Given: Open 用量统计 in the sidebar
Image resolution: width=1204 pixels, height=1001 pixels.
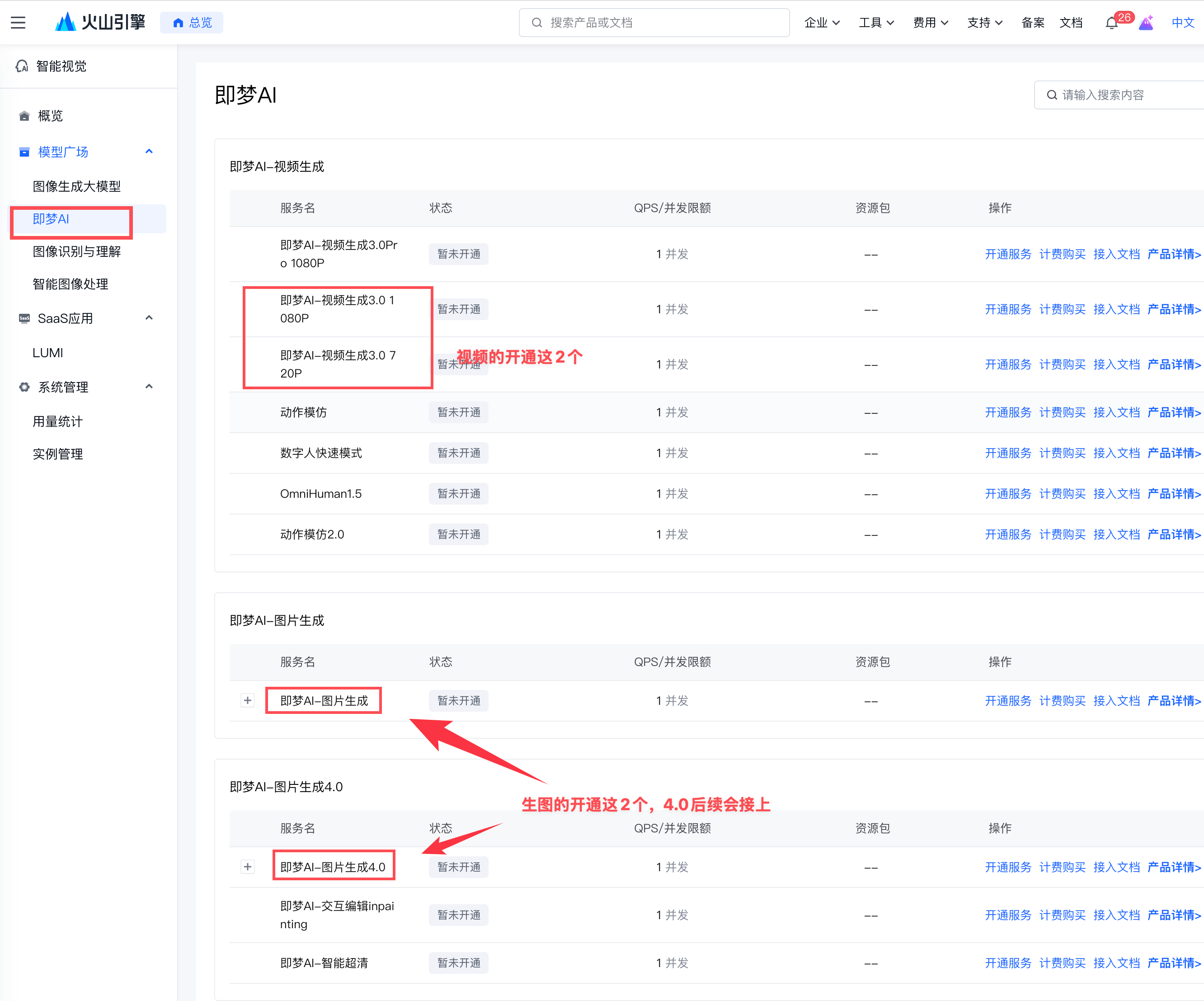Looking at the screenshot, I should pyautogui.click(x=57, y=422).
